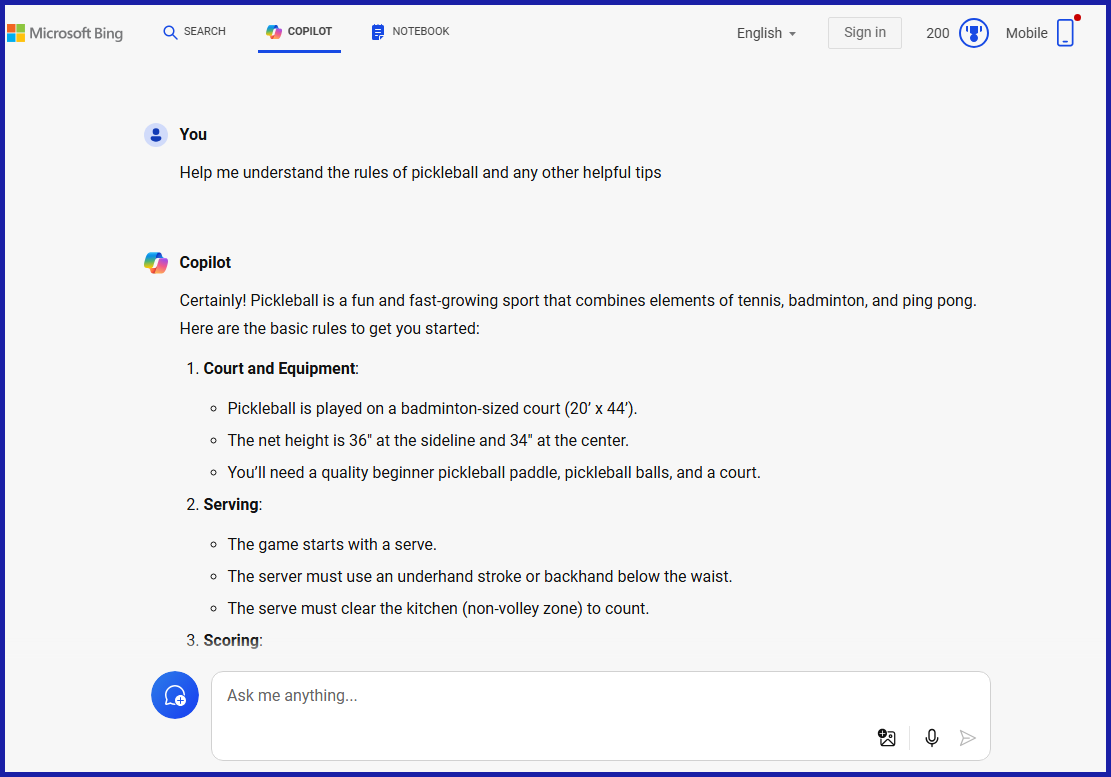This screenshot has height=777, width=1111.
Task: Switch to the Copilot tab
Action: point(299,32)
